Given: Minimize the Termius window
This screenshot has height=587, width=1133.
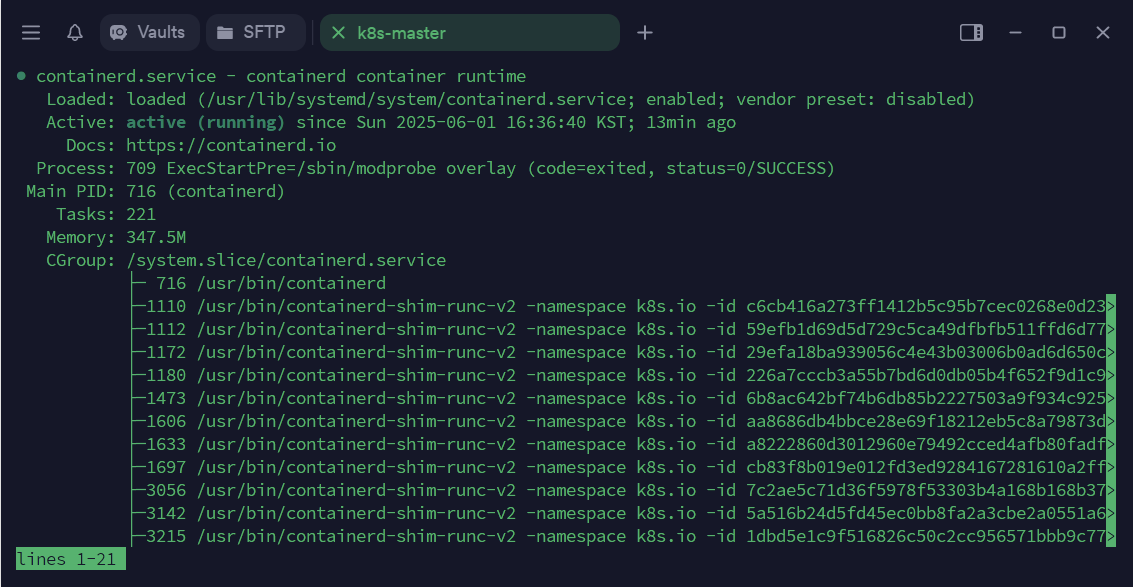Looking at the screenshot, I should click(x=1016, y=33).
